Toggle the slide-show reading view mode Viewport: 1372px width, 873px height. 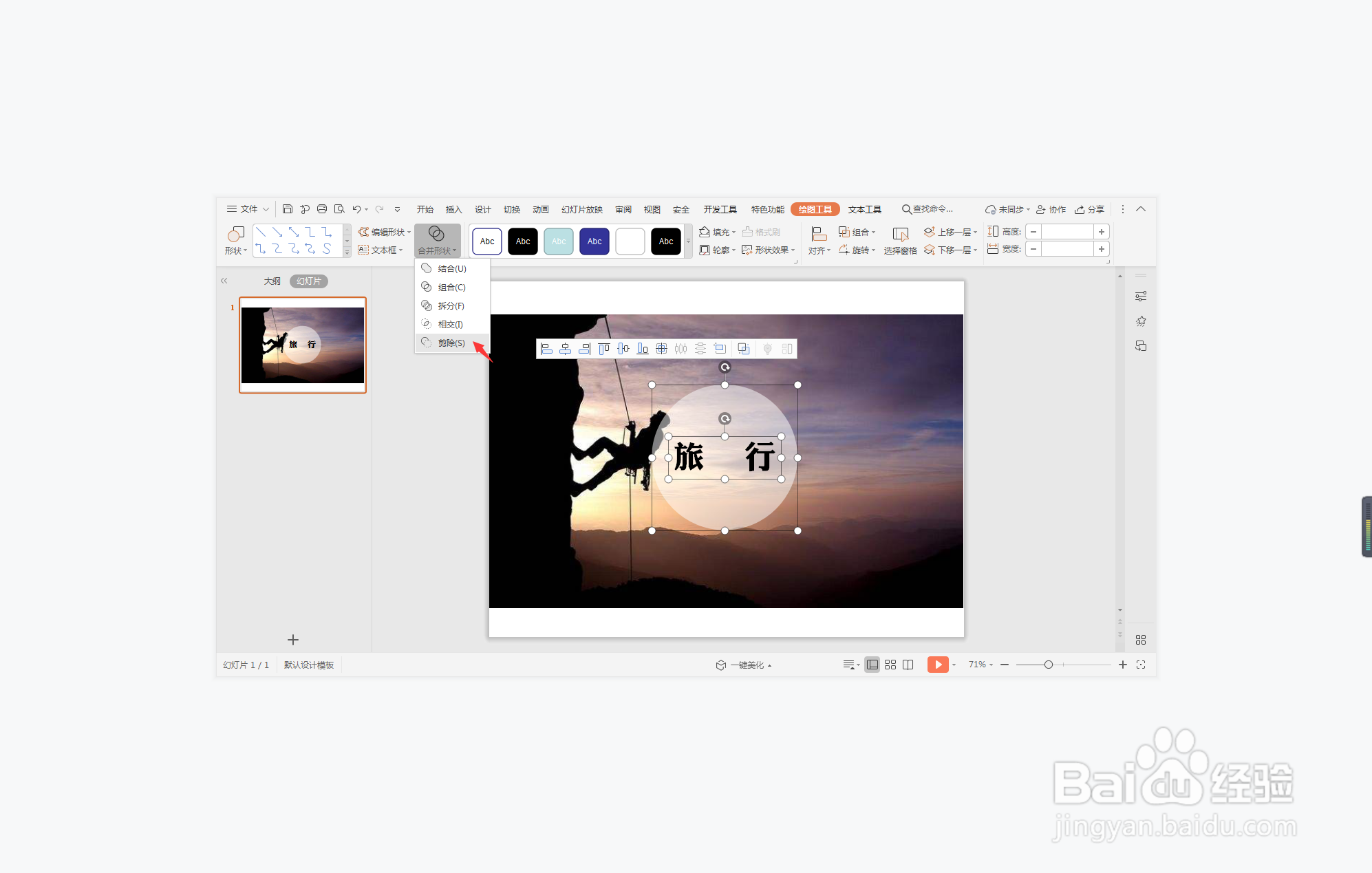908,665
